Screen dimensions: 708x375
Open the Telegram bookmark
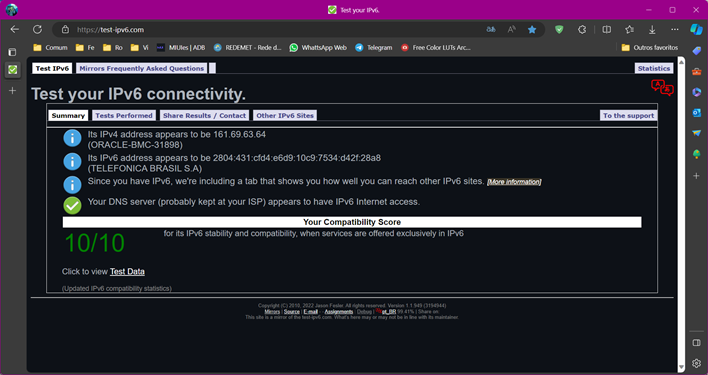[x=373, y=47]
